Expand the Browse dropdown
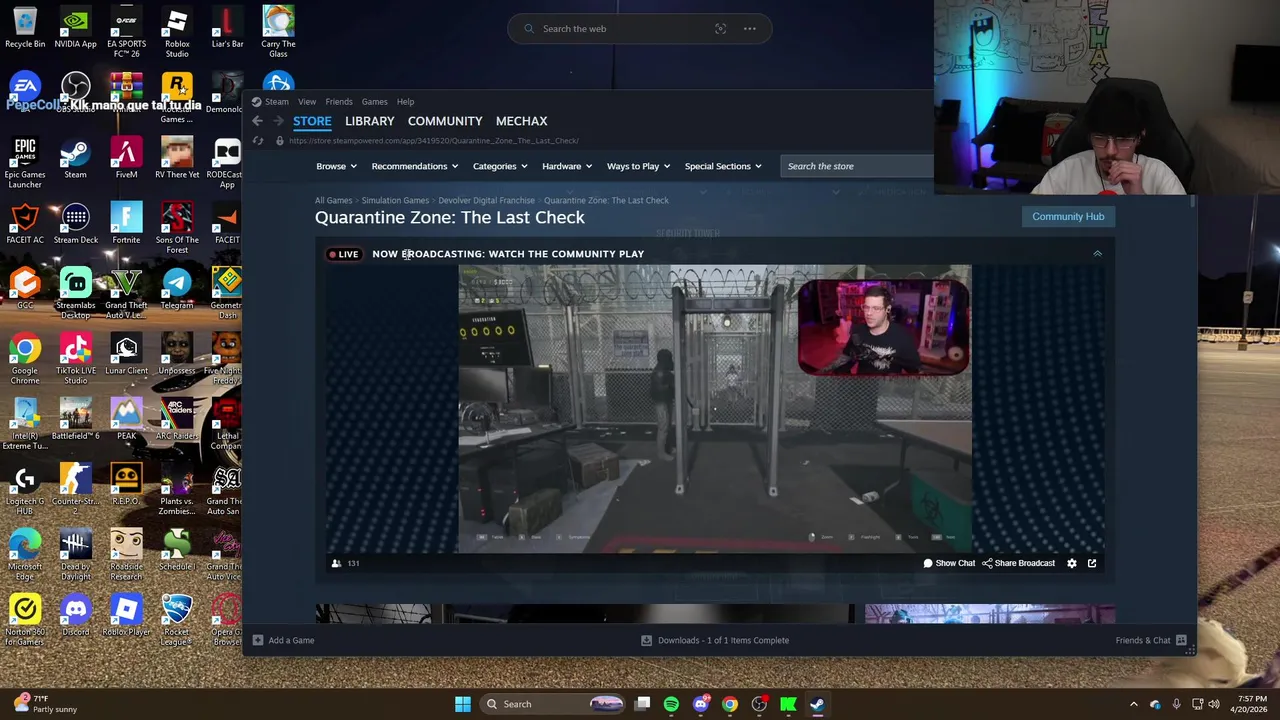Image resolution: width=1280 pixels, height=720 pixels. [x=335, y=166]
